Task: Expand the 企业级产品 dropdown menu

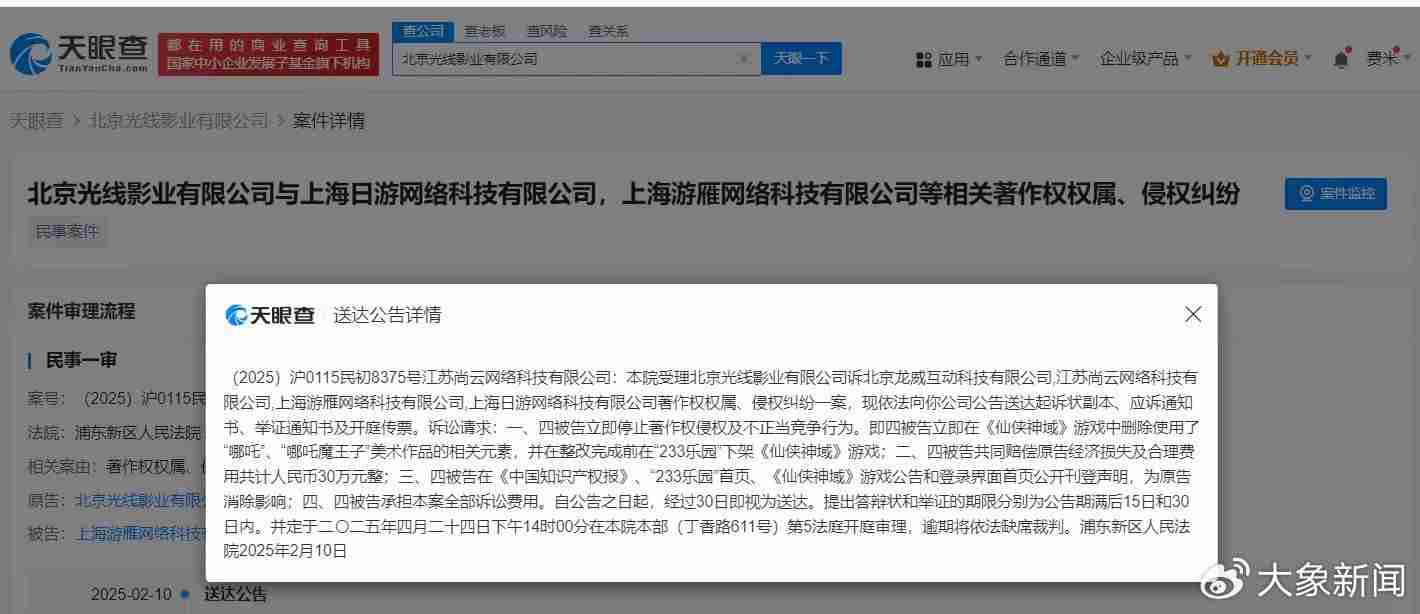Action: (x=1146, y=59)
